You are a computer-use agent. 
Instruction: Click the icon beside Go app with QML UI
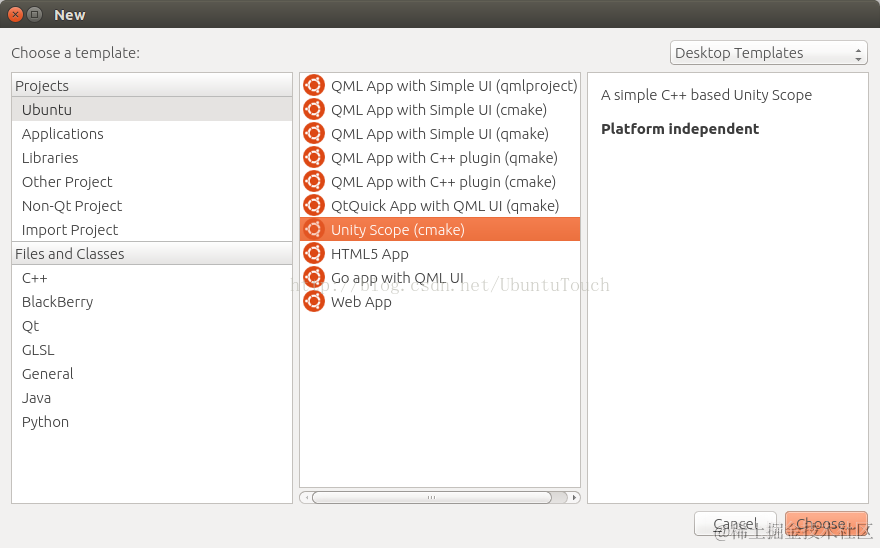tap(314, 277)
